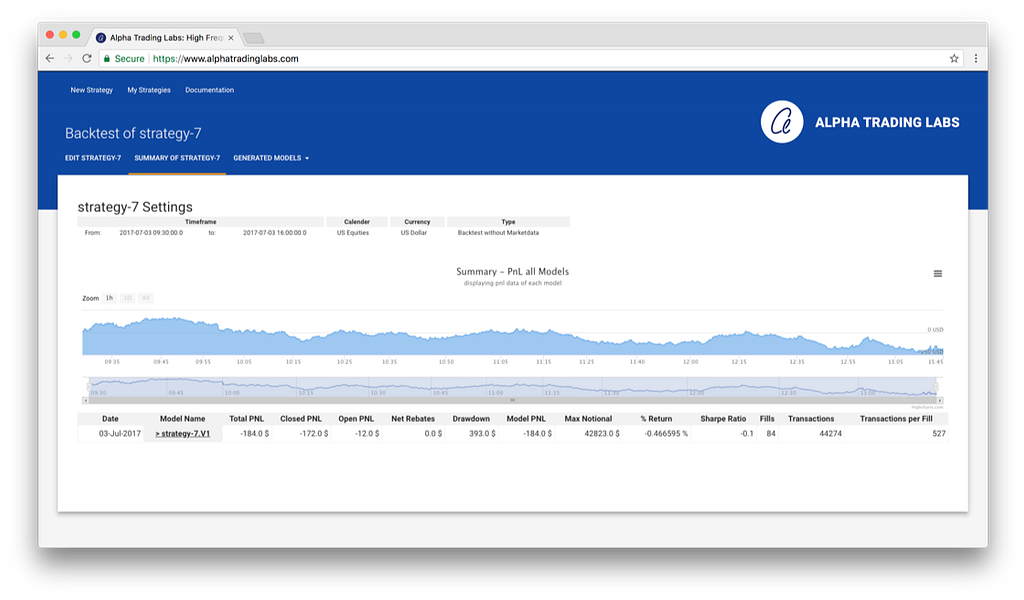Click the navigator left scroll arrow

click(85, 400)
